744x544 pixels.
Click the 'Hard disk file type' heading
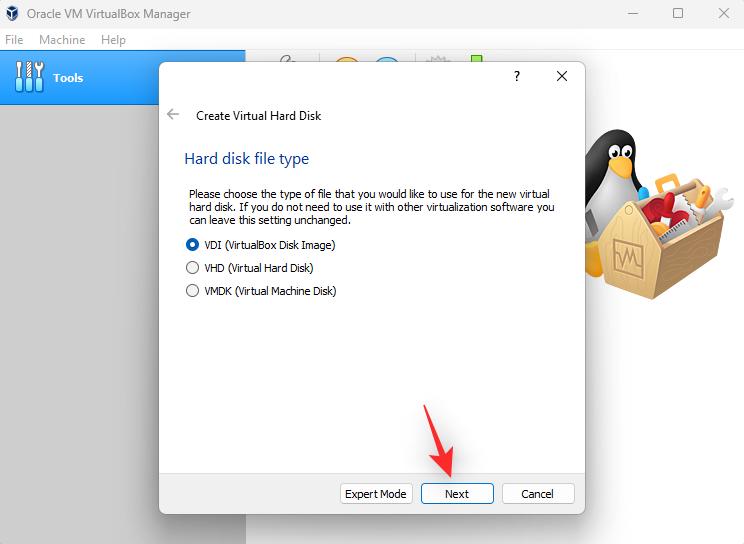pyautogui.click(x=247, y=159)
